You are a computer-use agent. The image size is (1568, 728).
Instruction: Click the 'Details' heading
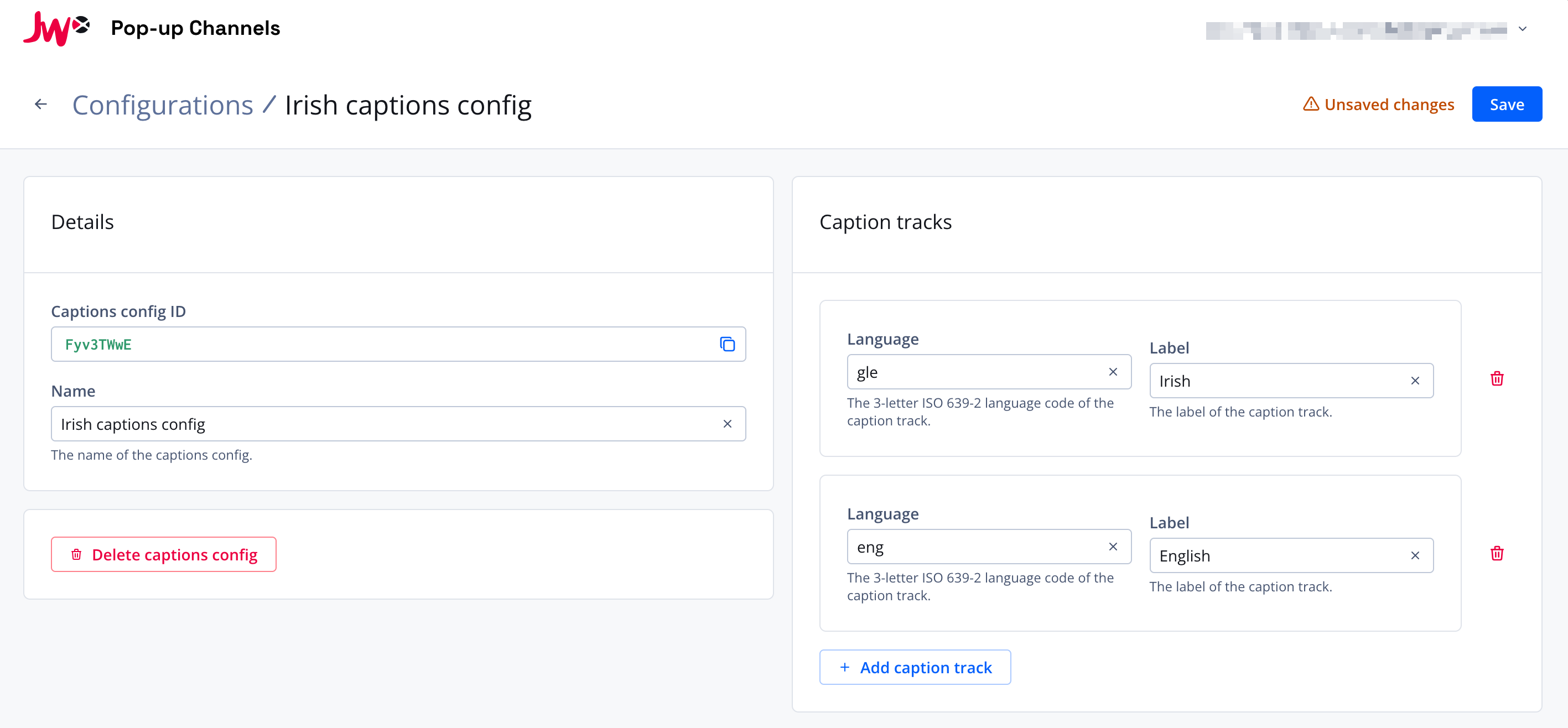point(82,222)
